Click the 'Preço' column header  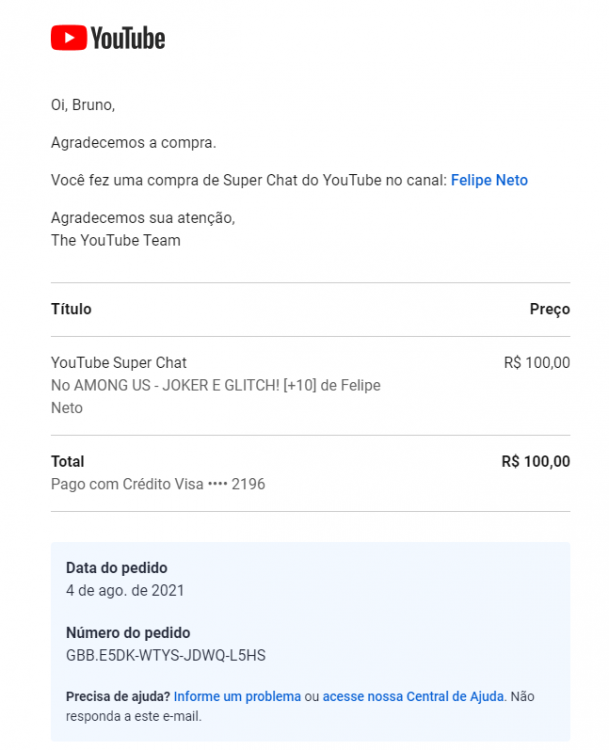pos(550,309)
